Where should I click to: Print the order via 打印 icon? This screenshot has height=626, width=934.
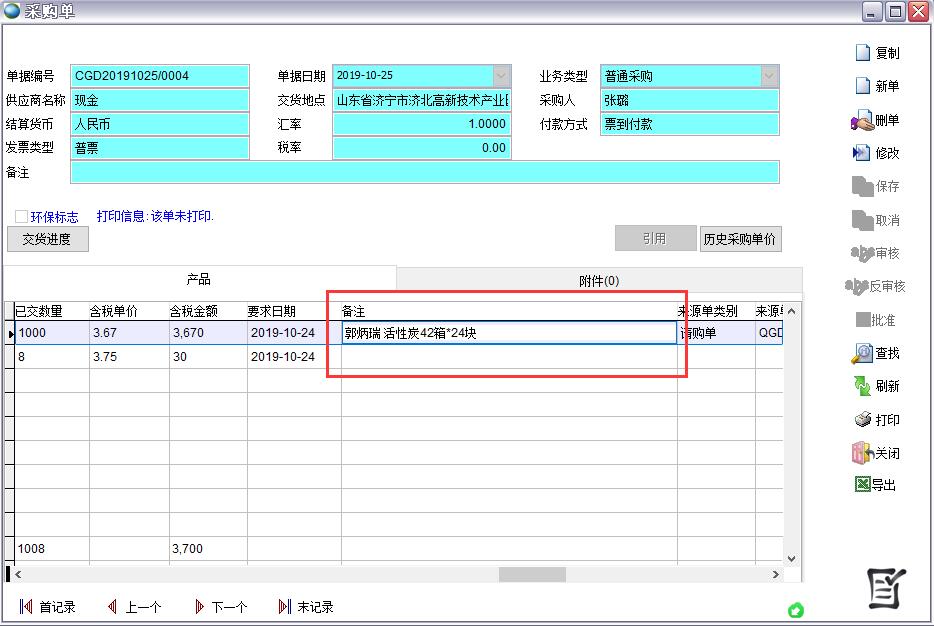tap(862, 420)
